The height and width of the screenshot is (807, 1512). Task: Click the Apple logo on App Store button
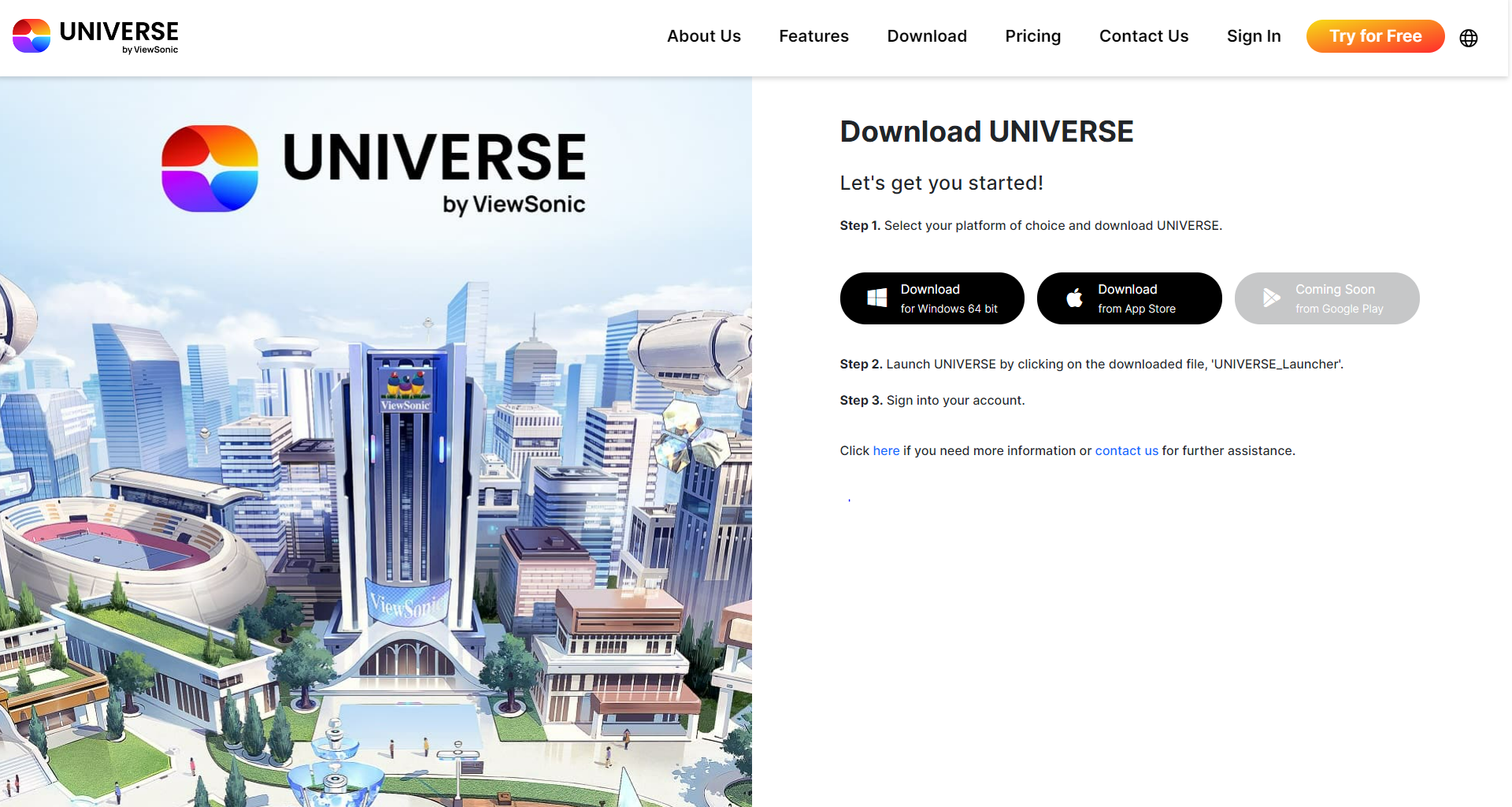[1074, 298]
